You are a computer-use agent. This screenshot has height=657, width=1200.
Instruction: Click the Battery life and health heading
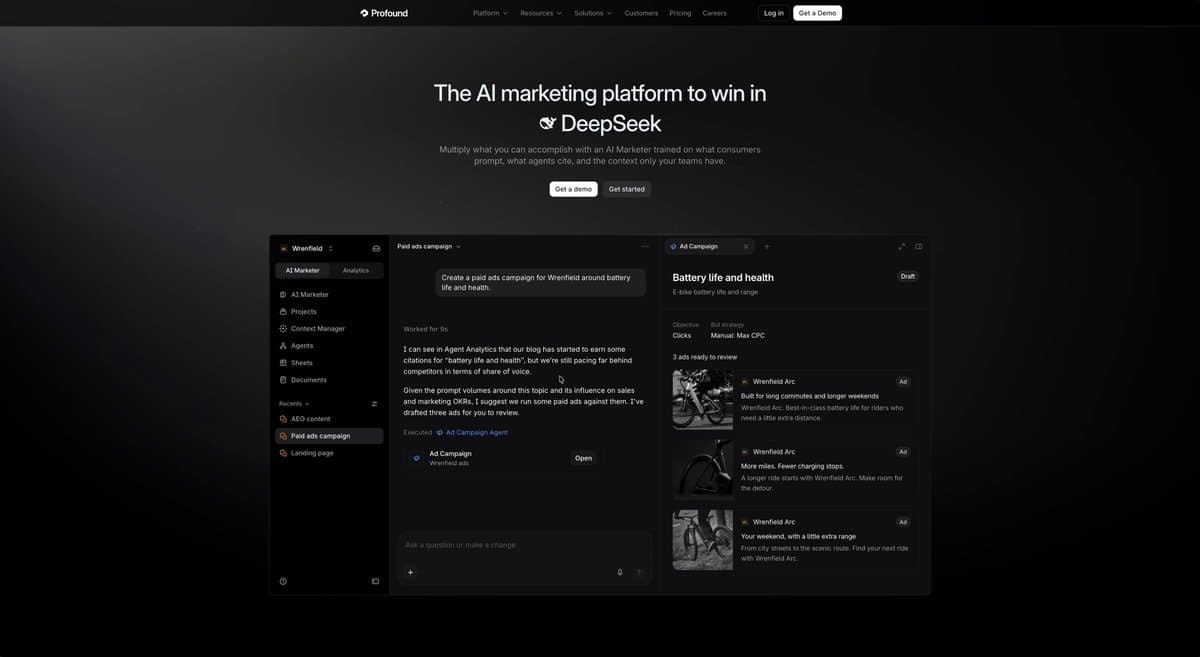click(723, 278)
